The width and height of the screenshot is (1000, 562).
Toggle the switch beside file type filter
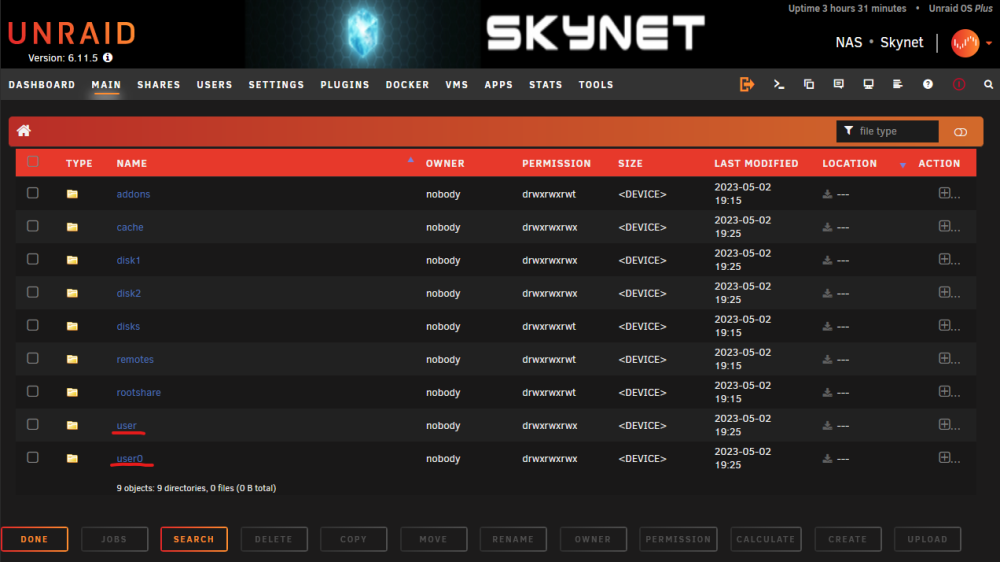(960, 132)
